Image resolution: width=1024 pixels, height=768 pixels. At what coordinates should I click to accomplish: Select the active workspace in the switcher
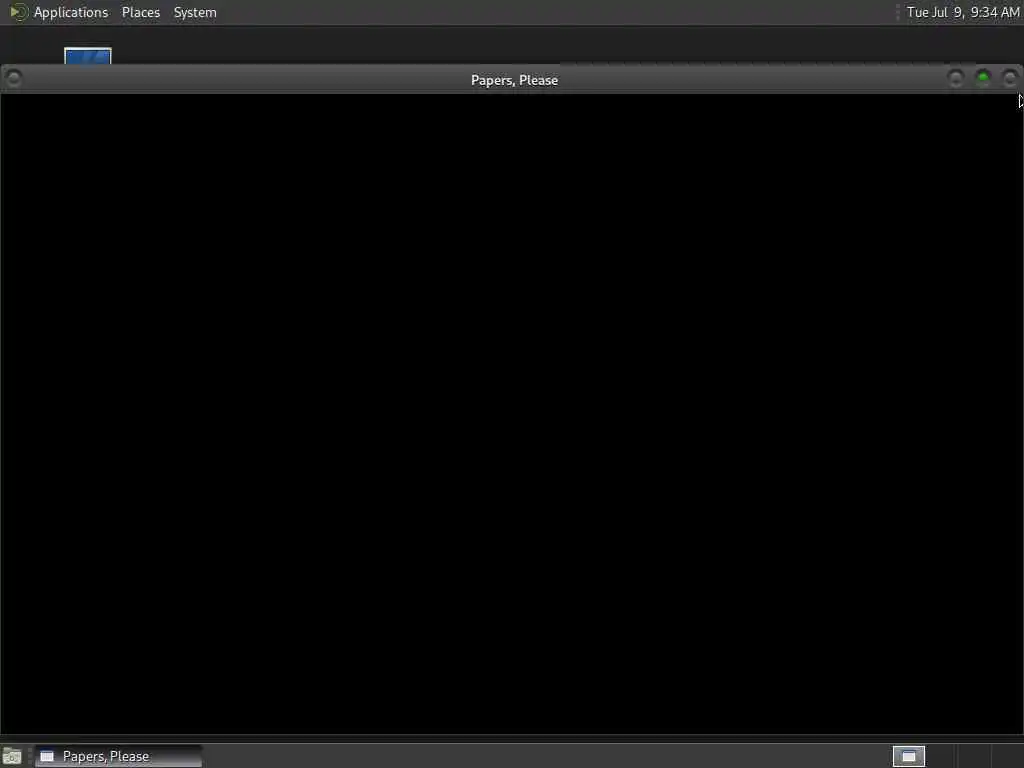908,756
